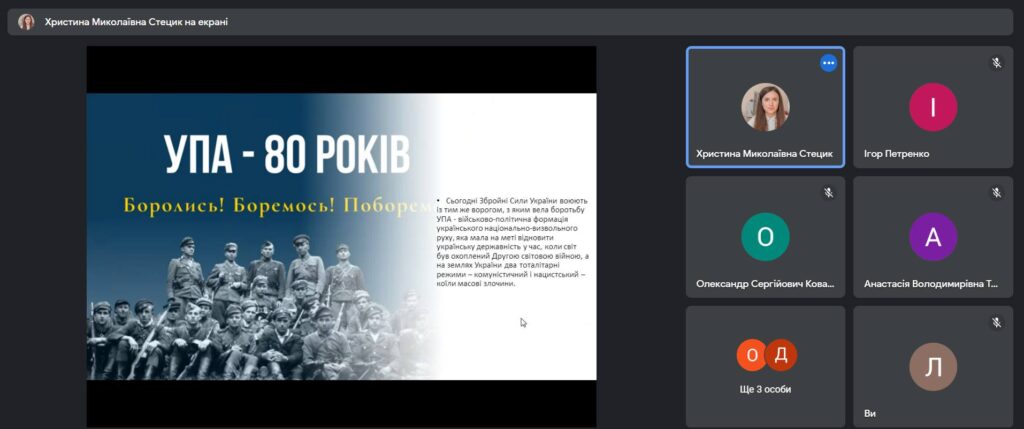Click the green "O" avatar of Олександр
1024x429 pixels.
pyautogui.click(x=765, y=237)
